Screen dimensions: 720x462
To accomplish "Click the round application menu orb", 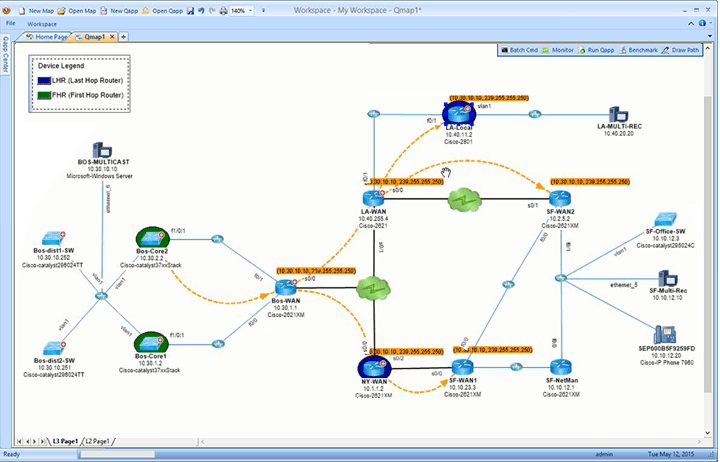I will click(6, 10).
